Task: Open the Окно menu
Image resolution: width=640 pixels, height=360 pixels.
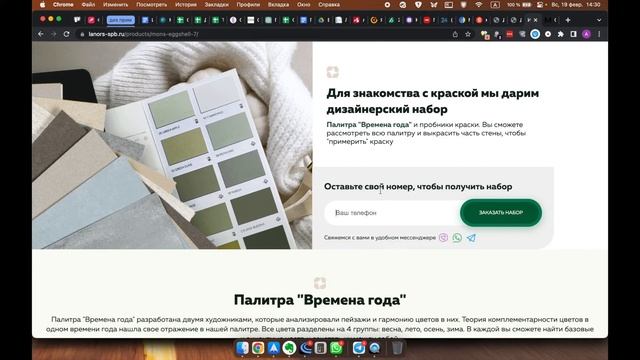Action: click(x=303, y=5)
